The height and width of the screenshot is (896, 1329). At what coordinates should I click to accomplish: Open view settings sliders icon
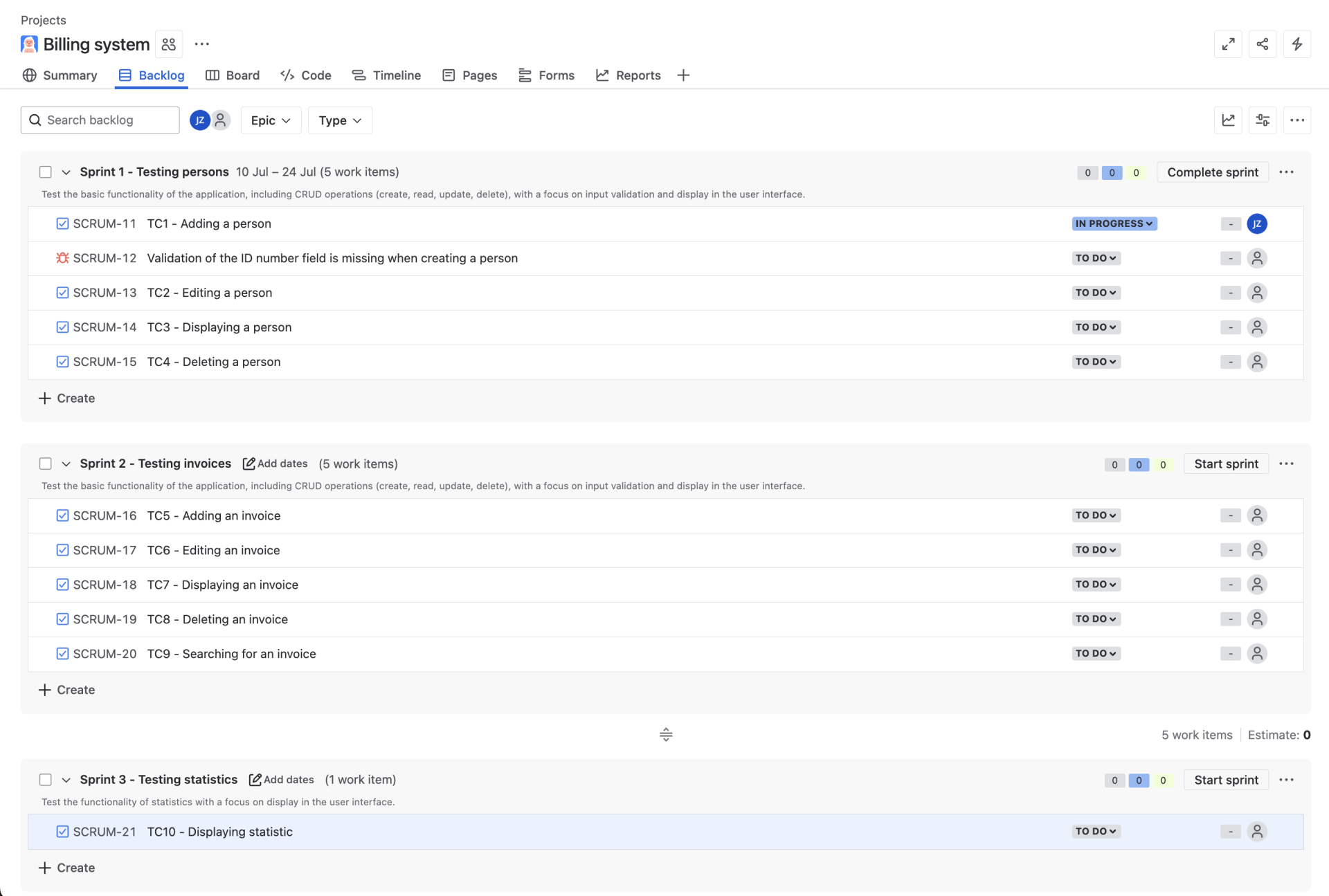click(1262, 120)
